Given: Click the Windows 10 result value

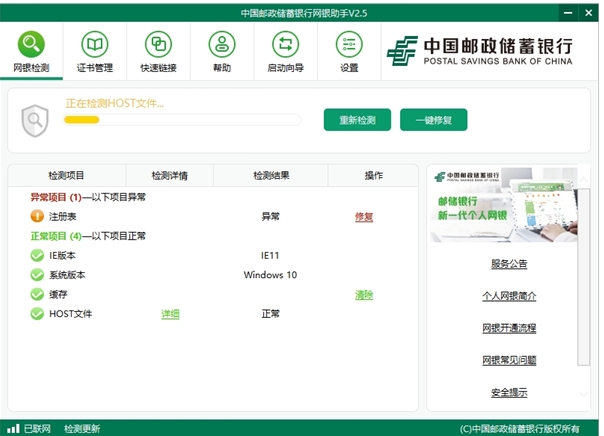Looking at the screenshot, I should [x=270, y=275].
